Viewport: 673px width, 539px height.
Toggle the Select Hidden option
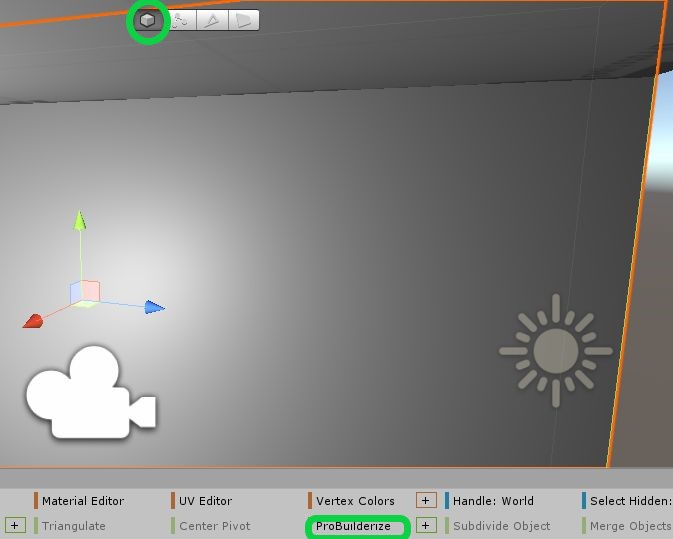point(630,501)
